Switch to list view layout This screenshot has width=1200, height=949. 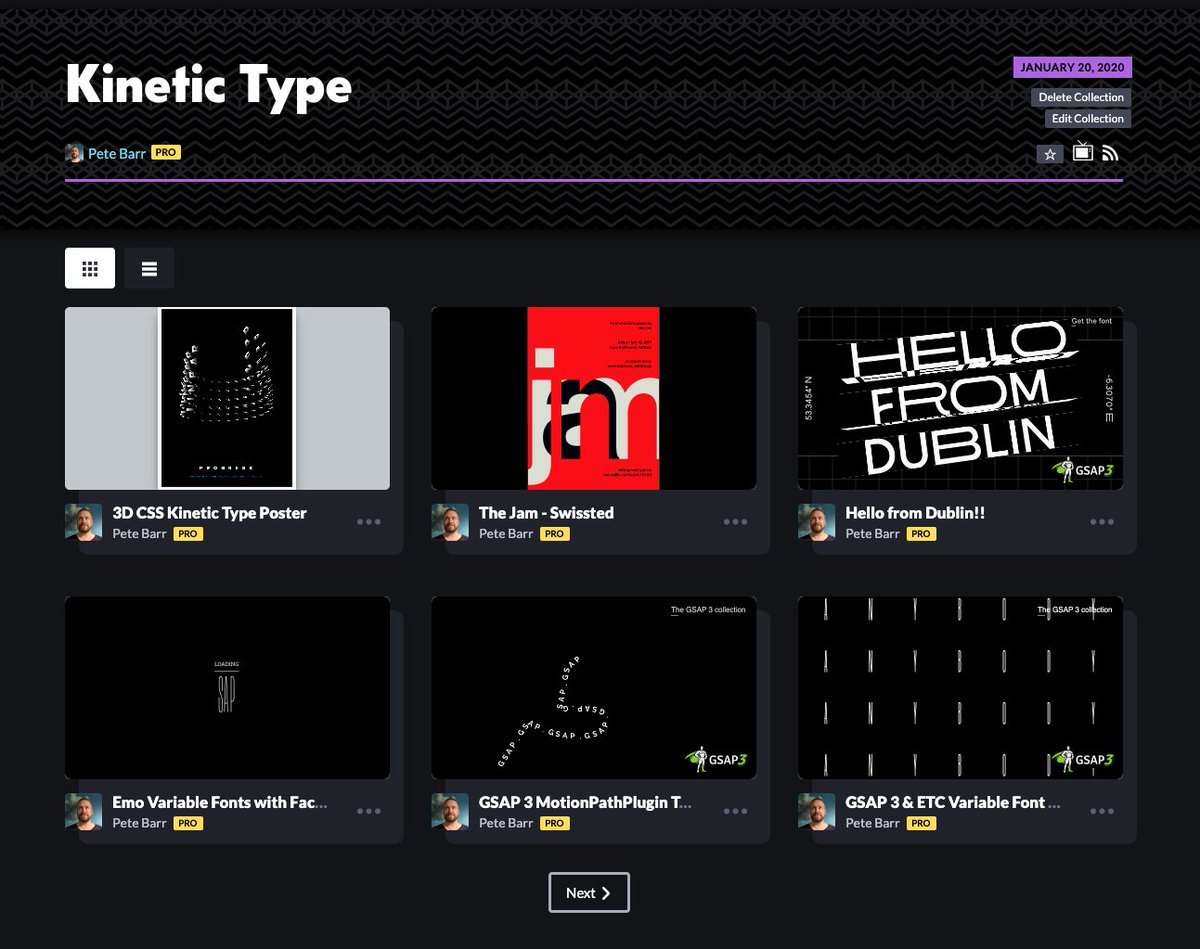point(149,268)
